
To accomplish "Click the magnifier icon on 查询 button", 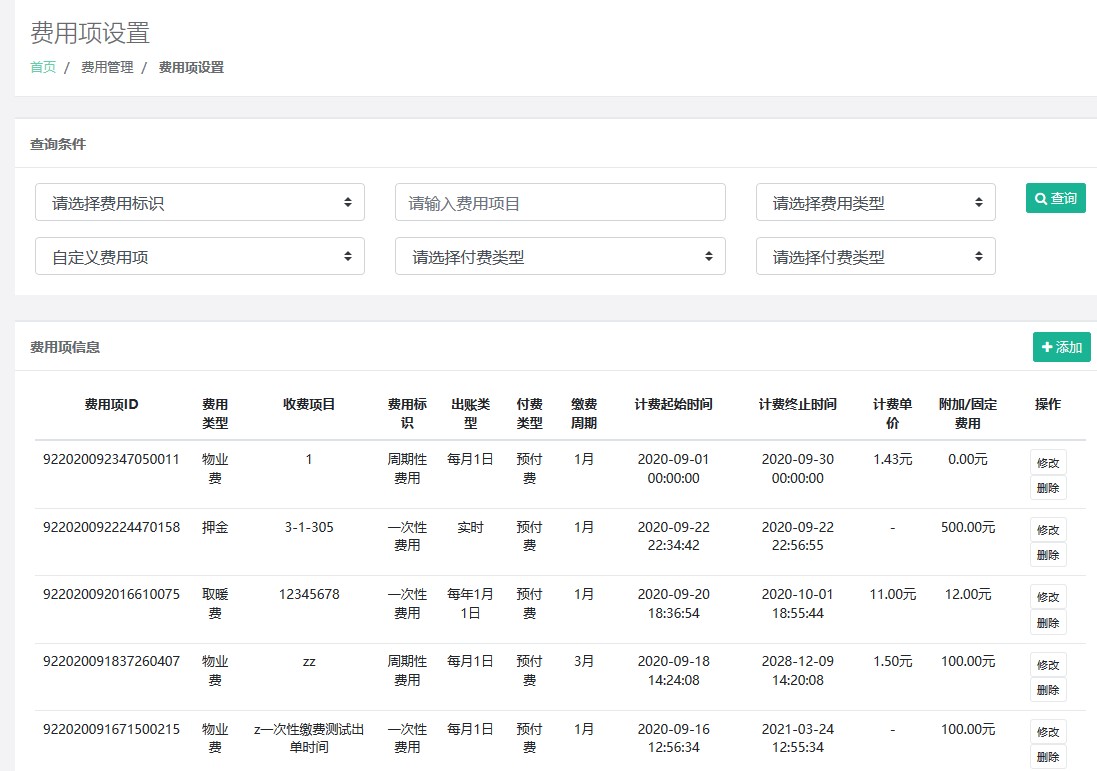I will 1041,199.
